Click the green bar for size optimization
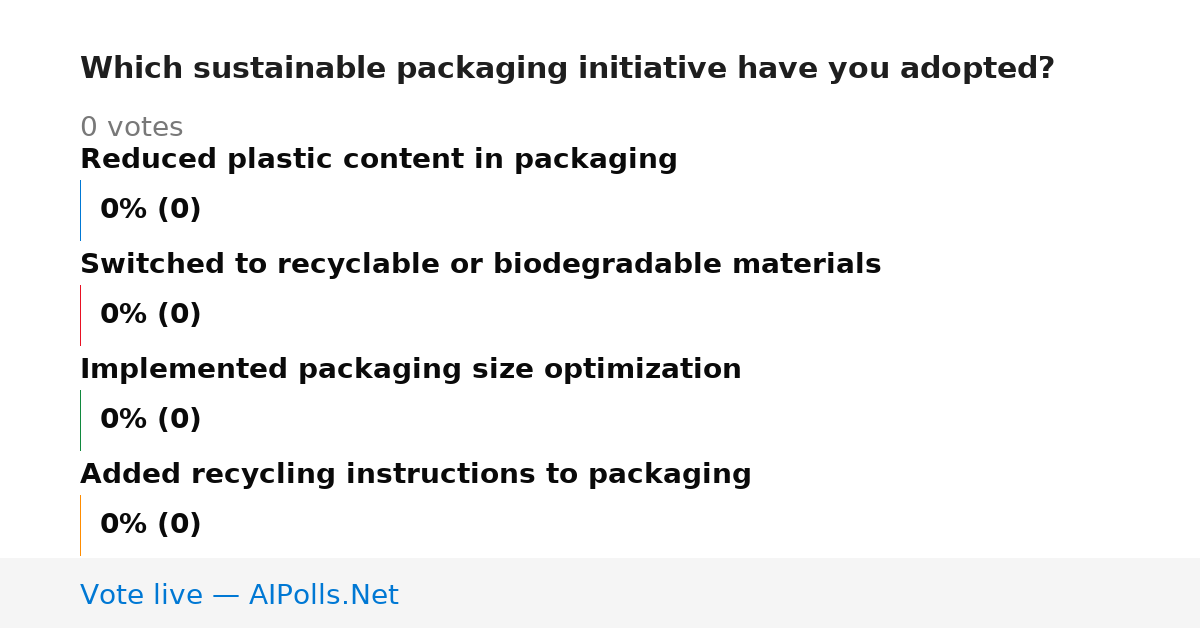 tap(80, 420)
